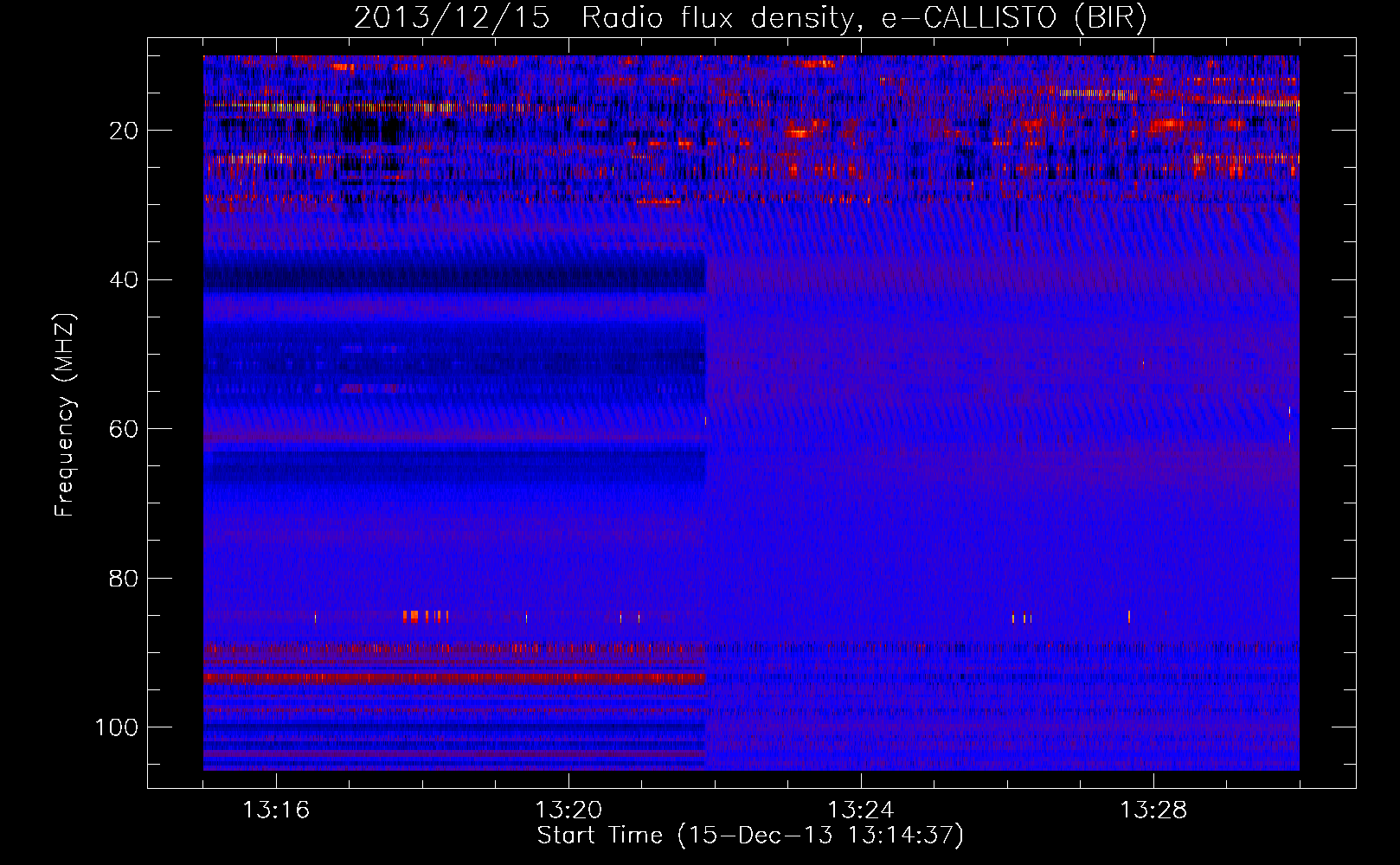Click the bright burst cluster near 85 MHz at 13:18
Image resolution: width=1400 pixels, height=865 pixels.
pos(426,616)
